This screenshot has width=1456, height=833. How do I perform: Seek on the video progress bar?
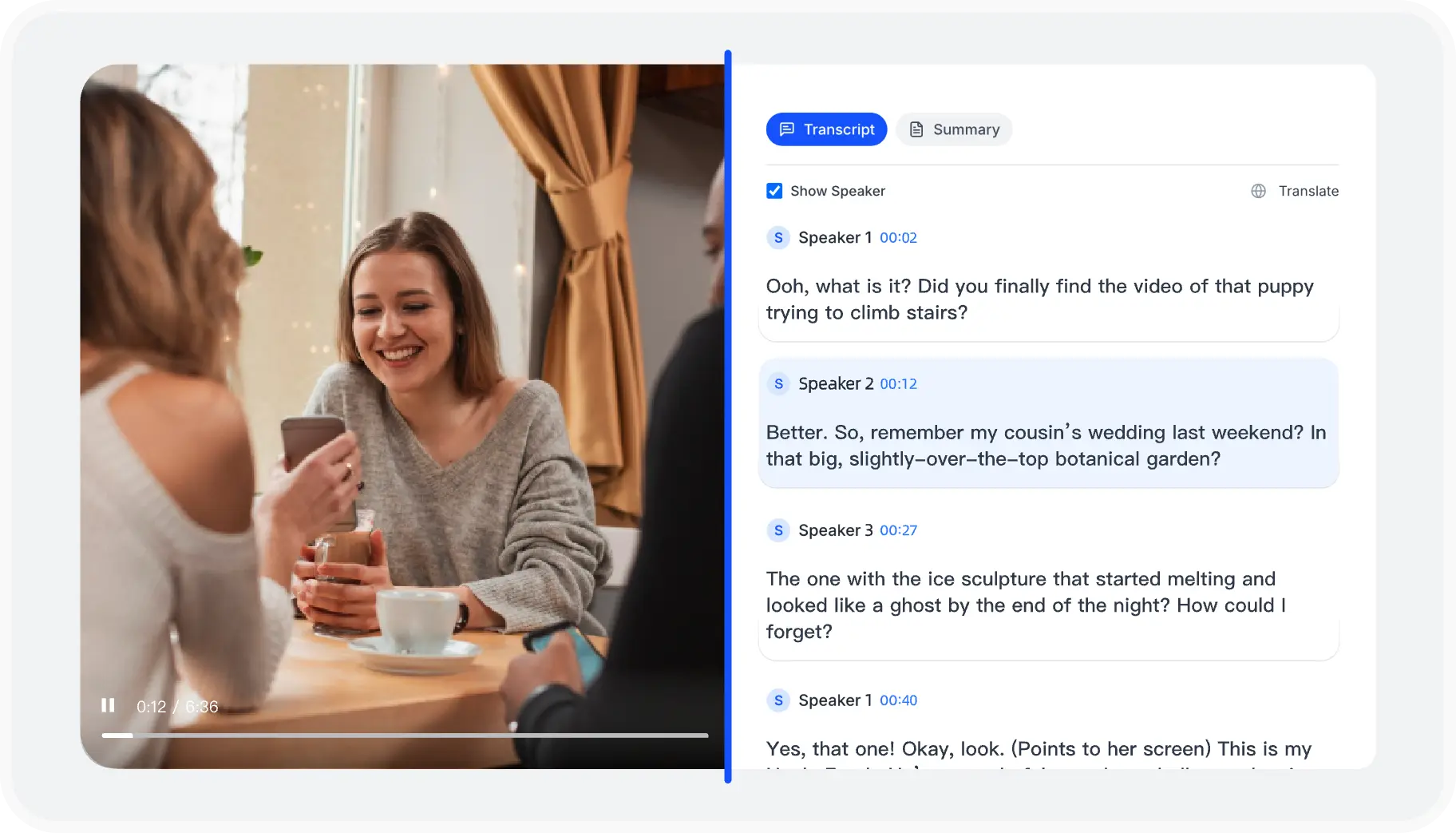coord(405,735)
